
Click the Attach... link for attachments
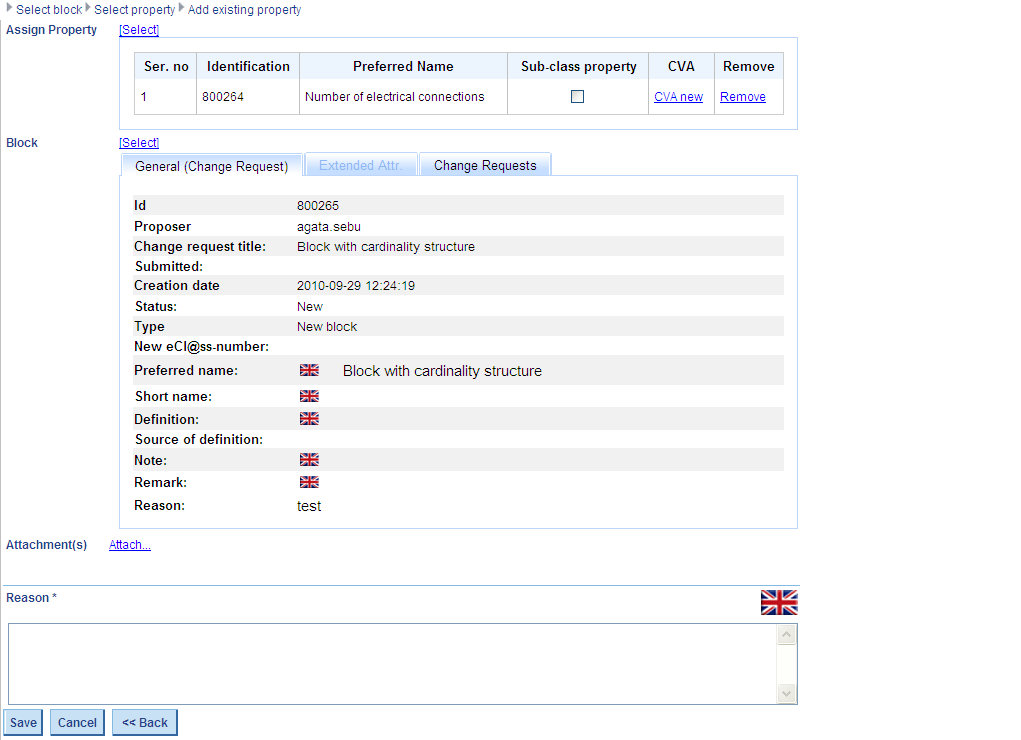(130, 545)
